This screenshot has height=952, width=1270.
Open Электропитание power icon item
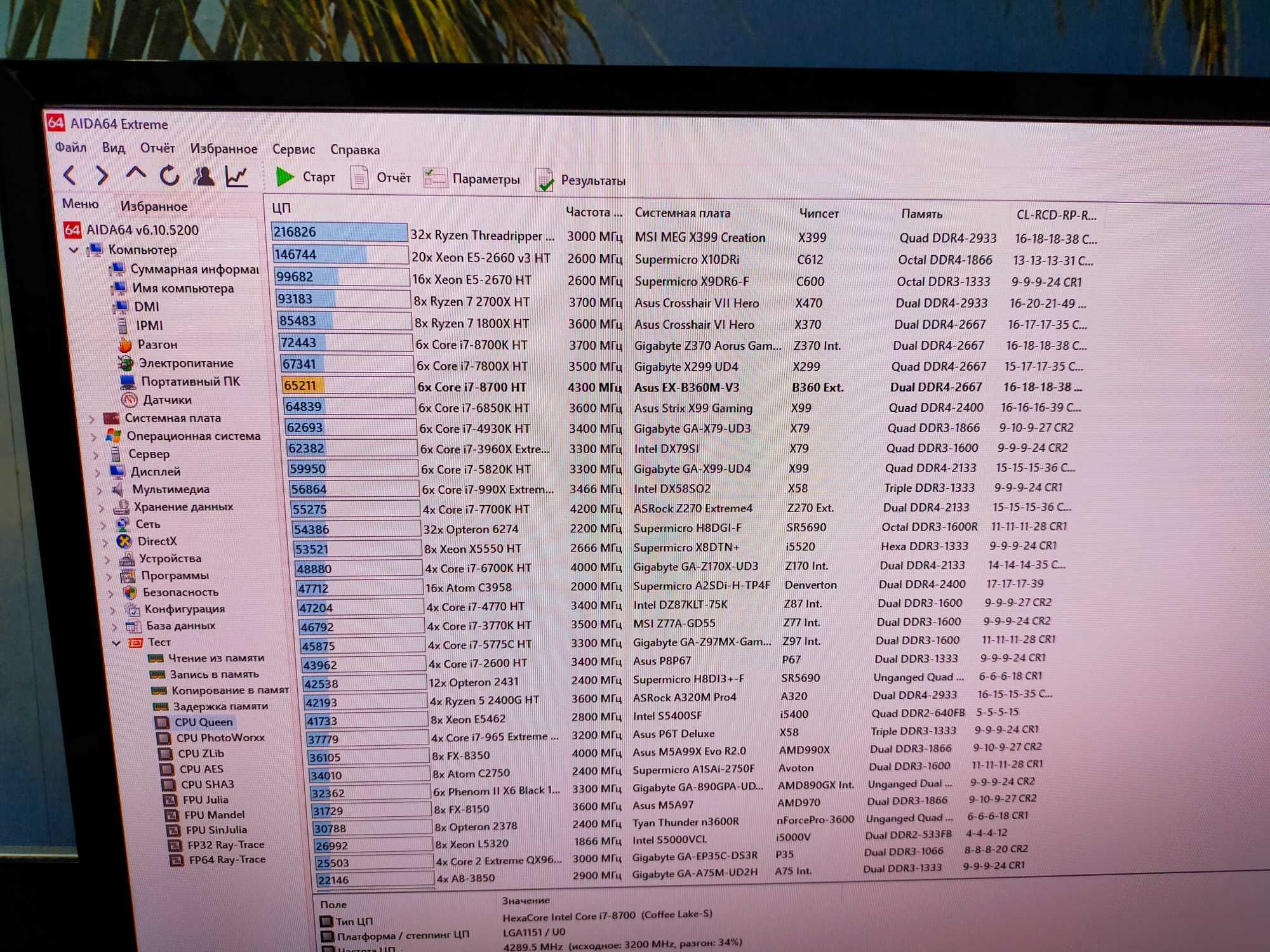coord(126,364)
